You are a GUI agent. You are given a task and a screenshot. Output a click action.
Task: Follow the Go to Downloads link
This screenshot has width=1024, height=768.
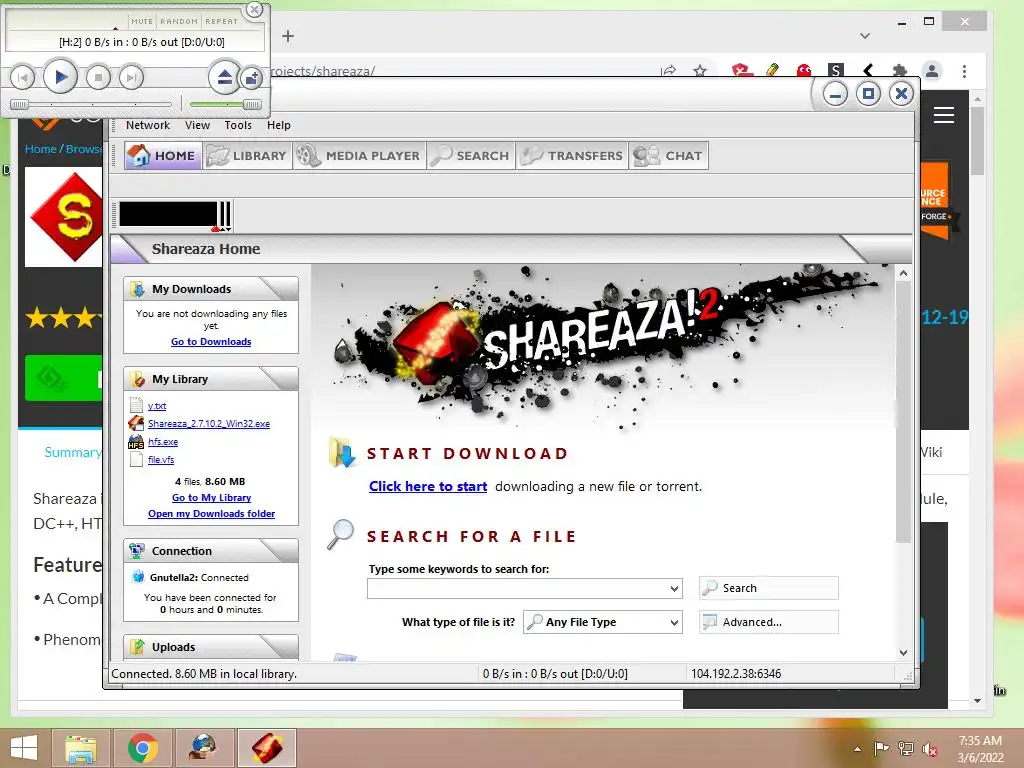click(x=211, y=342)
